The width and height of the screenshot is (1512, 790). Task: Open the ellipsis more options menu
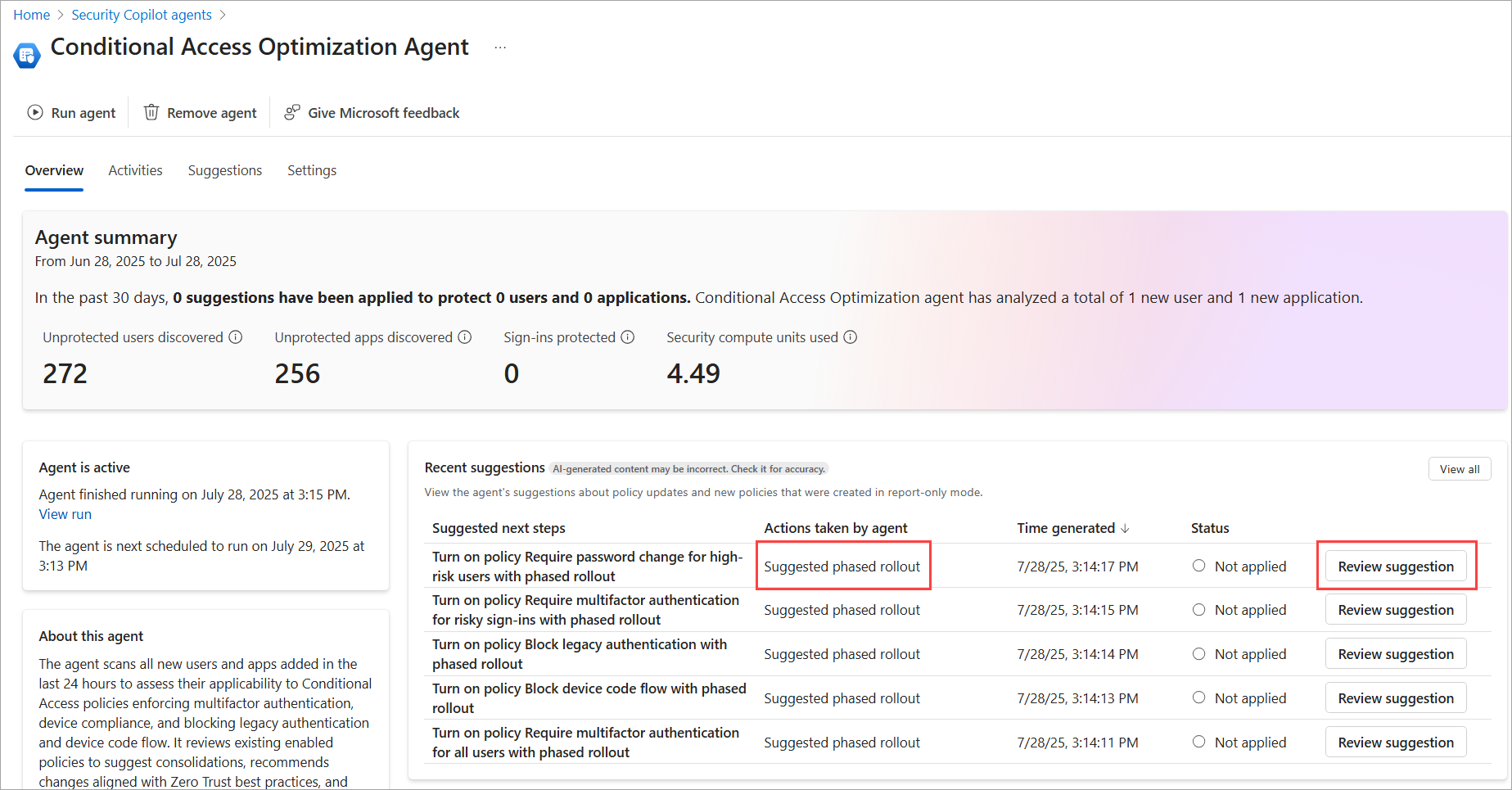pos(500,47)
